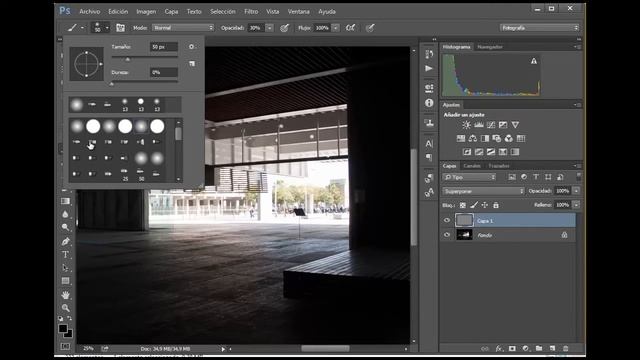Screen dimensions: 640x360
Task: Add a Photo Filter adjustment
Action: coord(497,138)
